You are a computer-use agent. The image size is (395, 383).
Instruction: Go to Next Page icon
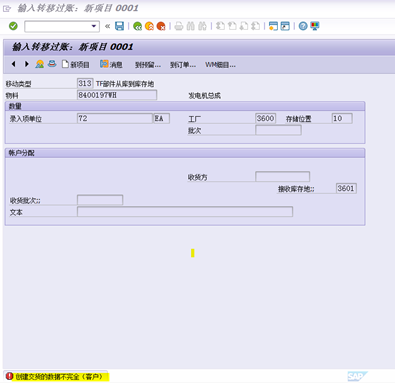coord(244,26)
